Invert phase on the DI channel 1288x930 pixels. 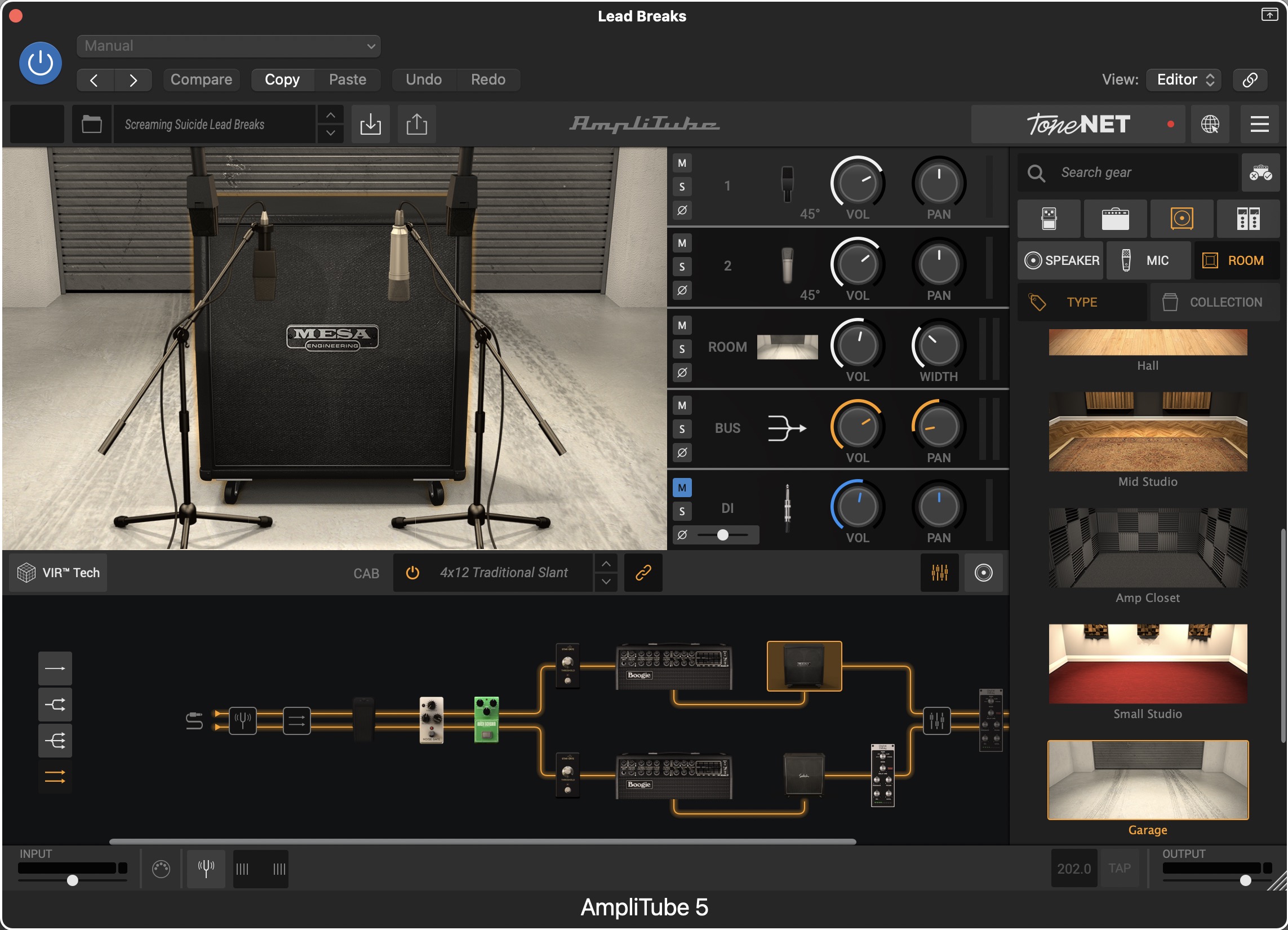tap(682, 535)
